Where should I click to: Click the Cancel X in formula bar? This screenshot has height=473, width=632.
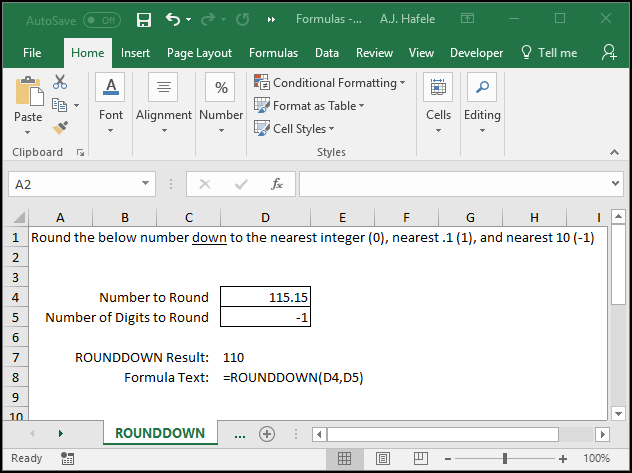click(x=205, y=184)
